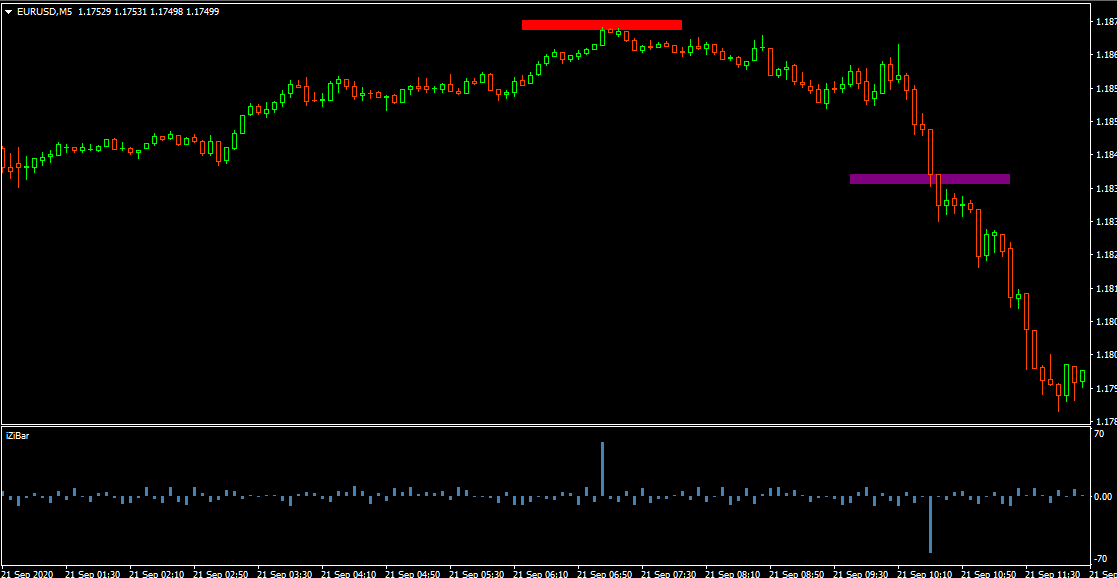Click the 1.187 price axis label
The image size is (1117, 578).
[1106, 21]
